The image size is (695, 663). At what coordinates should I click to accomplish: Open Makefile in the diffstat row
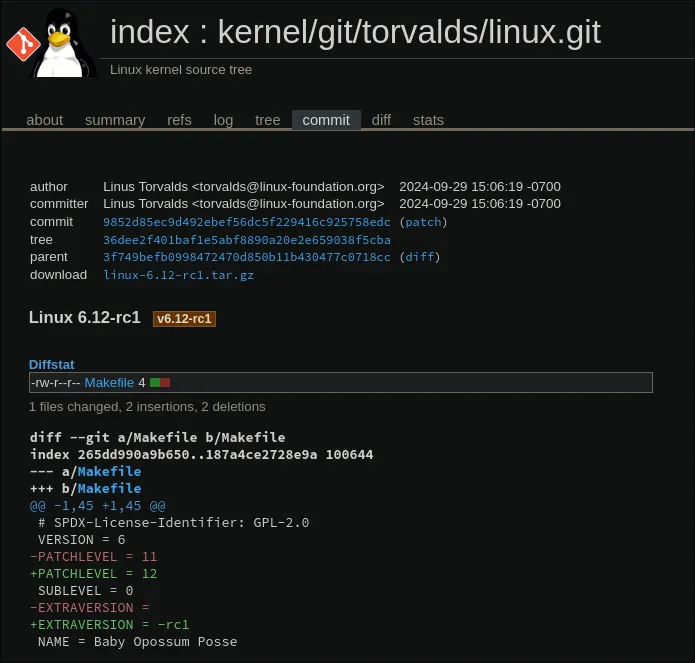(109, 382)
